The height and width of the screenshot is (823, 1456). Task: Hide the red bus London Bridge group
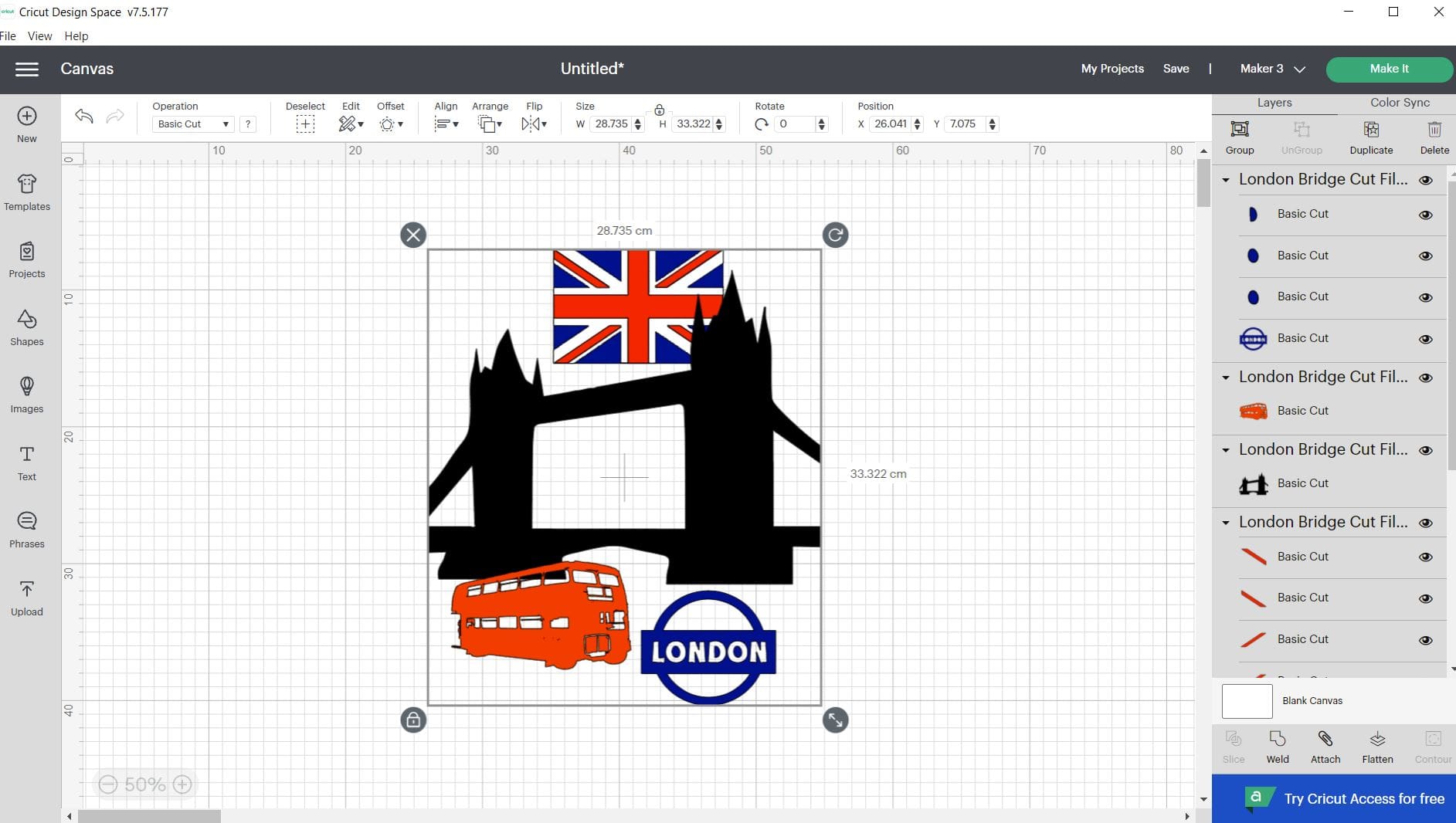pyautogui.click(x=1426, y=378)
